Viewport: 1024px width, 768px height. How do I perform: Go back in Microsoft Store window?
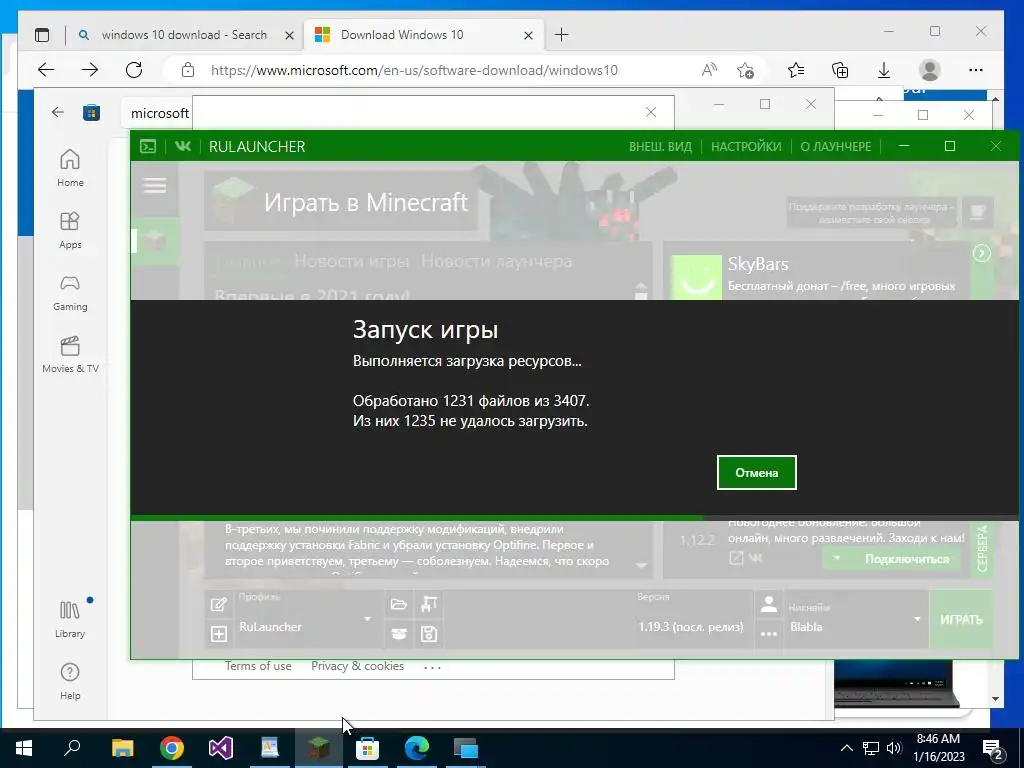(57, 112)
